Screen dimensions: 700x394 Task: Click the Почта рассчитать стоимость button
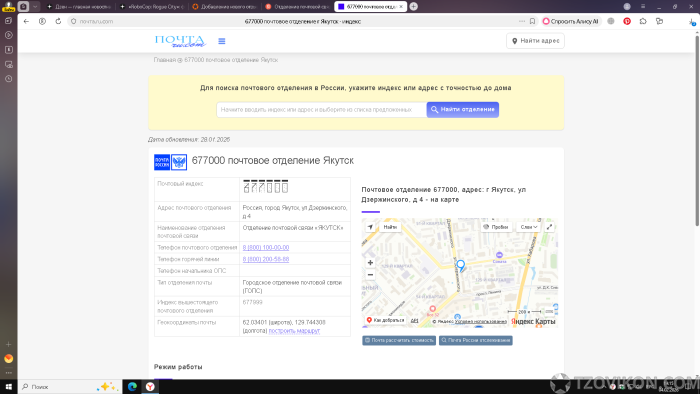click(399, 340)
